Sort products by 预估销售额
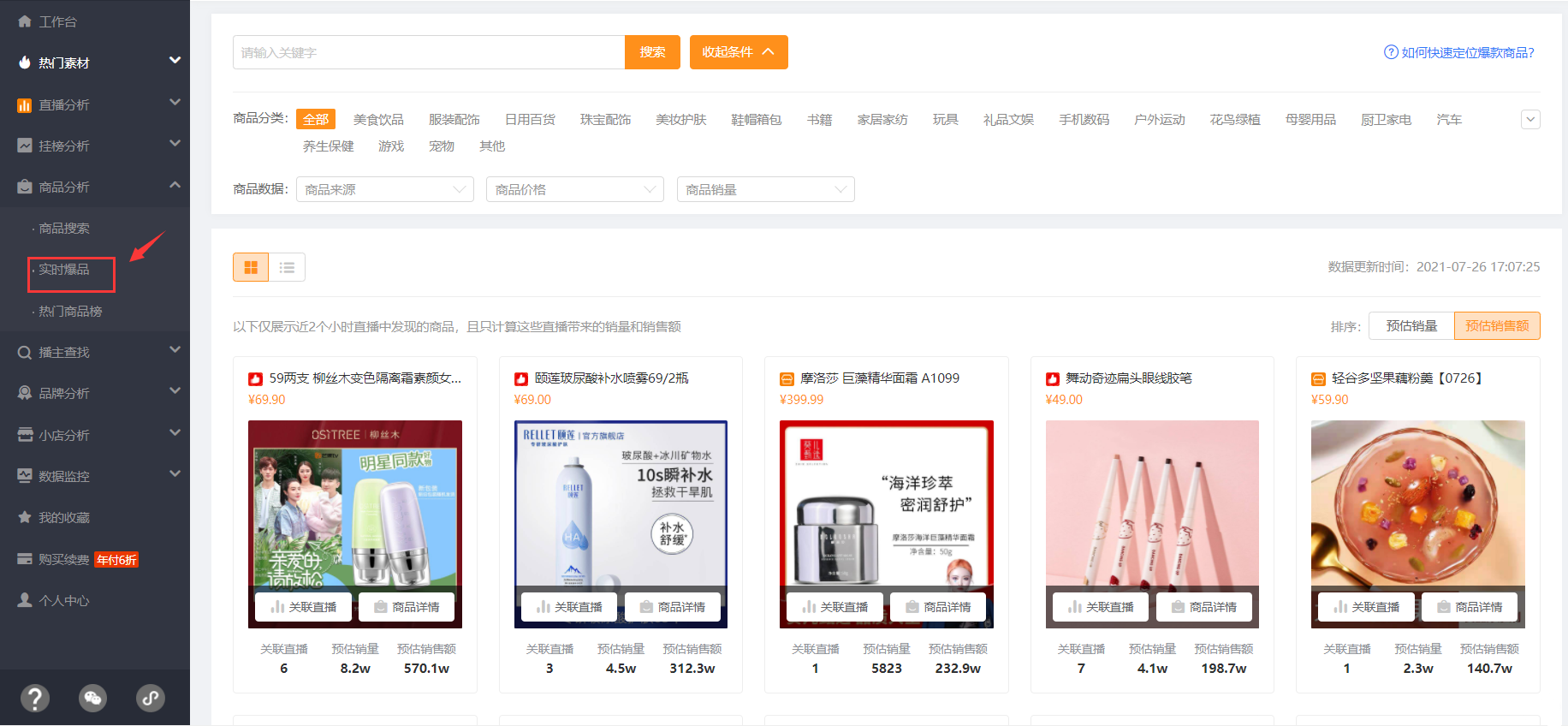 pos(1497,325)
